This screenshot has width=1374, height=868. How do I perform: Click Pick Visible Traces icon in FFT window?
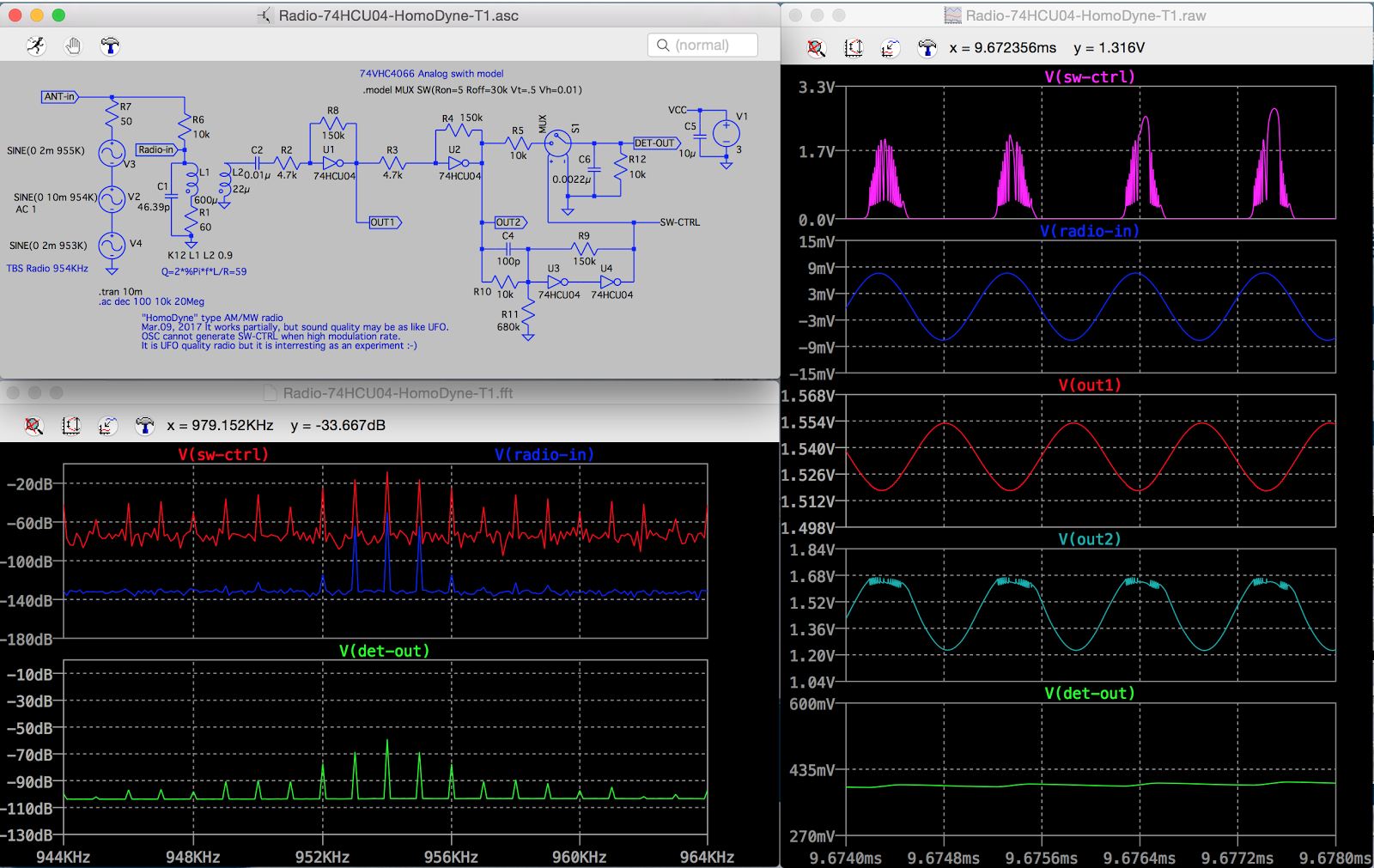(x=108, y=426)
